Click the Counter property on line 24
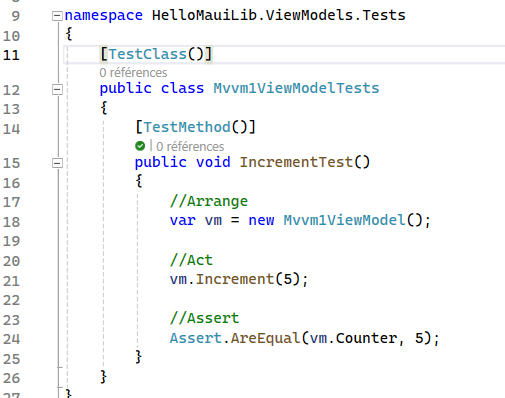The width and height of the screenshot is (505, 398). coord(366,338)
